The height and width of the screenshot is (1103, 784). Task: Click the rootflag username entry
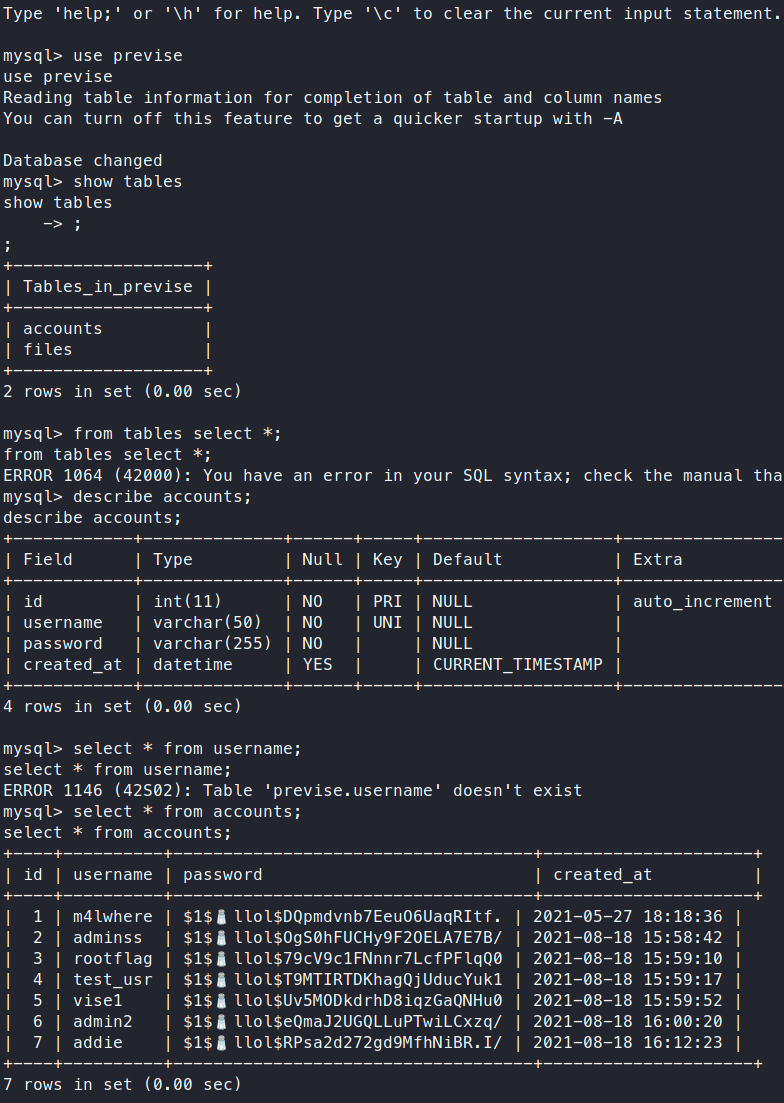(113, 958)
